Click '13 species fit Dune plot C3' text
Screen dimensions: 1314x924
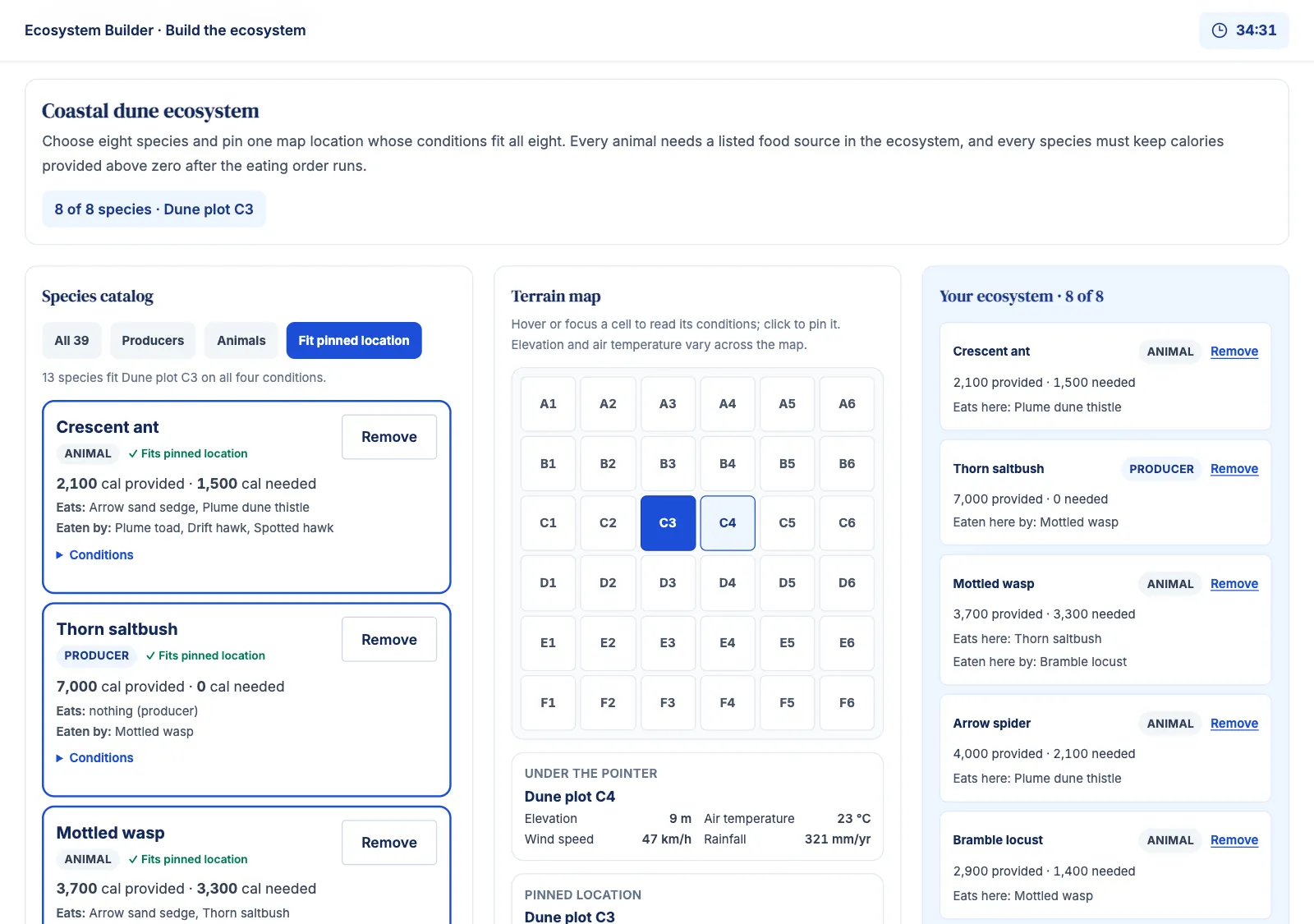(184, 378)
